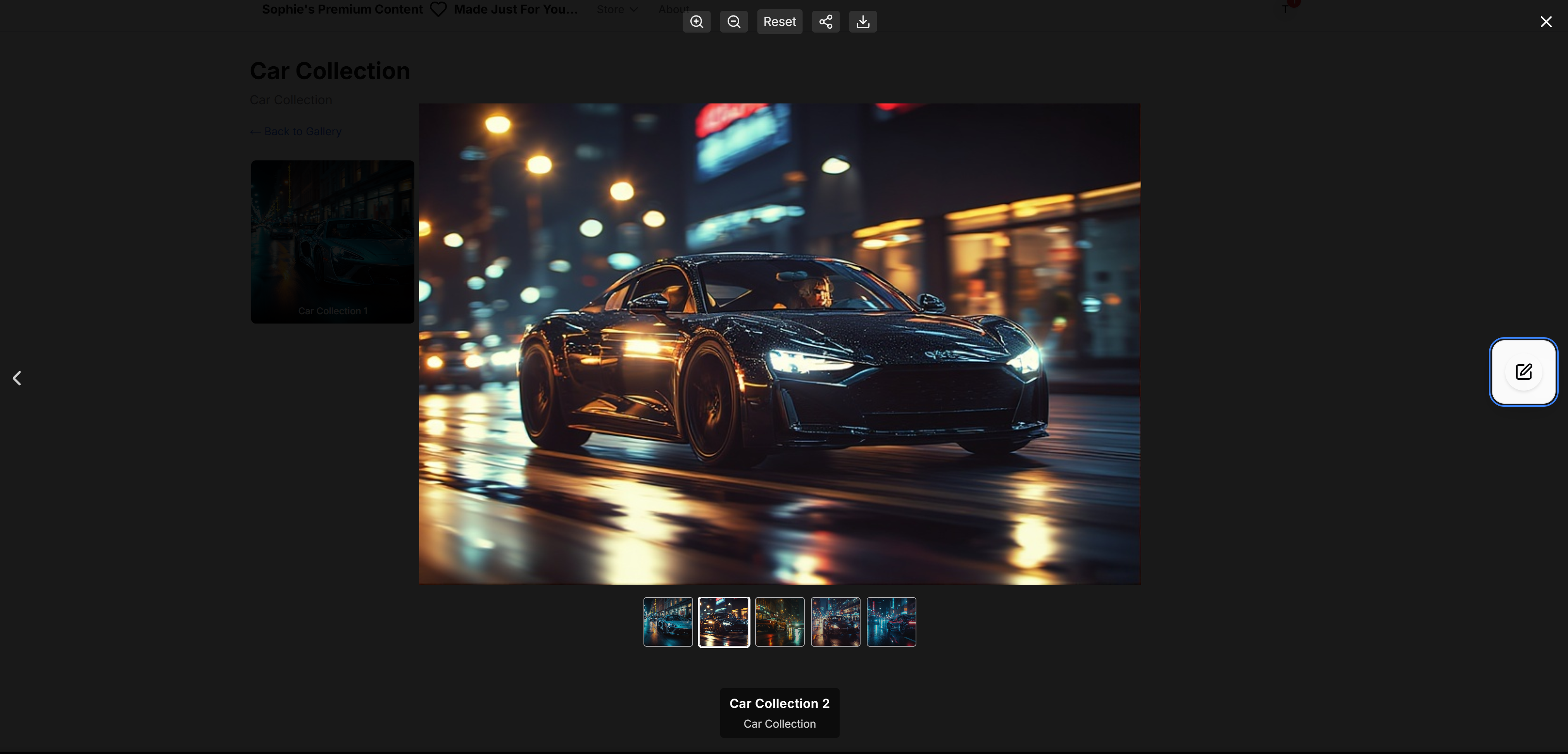Click the Car Collection 2 caption title
This screenshot has height=754, width=1568.
tap(779, 703)
